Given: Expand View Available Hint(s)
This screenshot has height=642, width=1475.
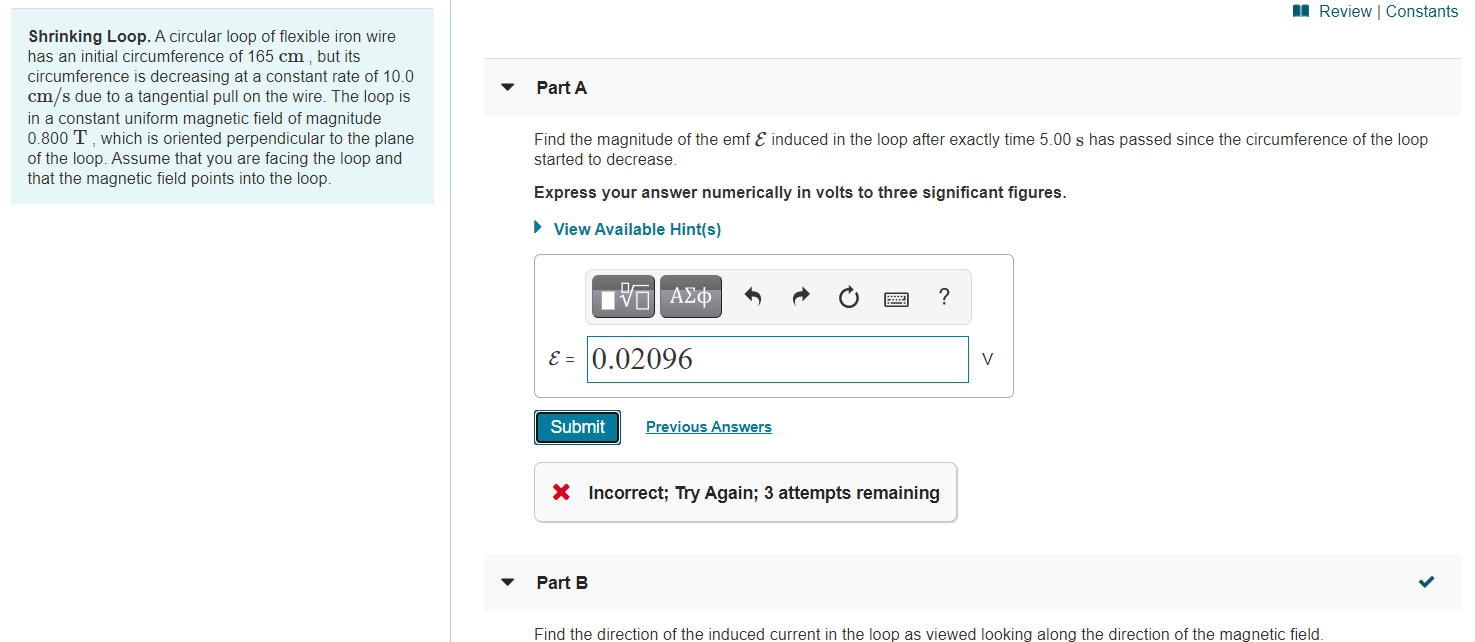Looking at the screenshot, I should click(637, 229).
